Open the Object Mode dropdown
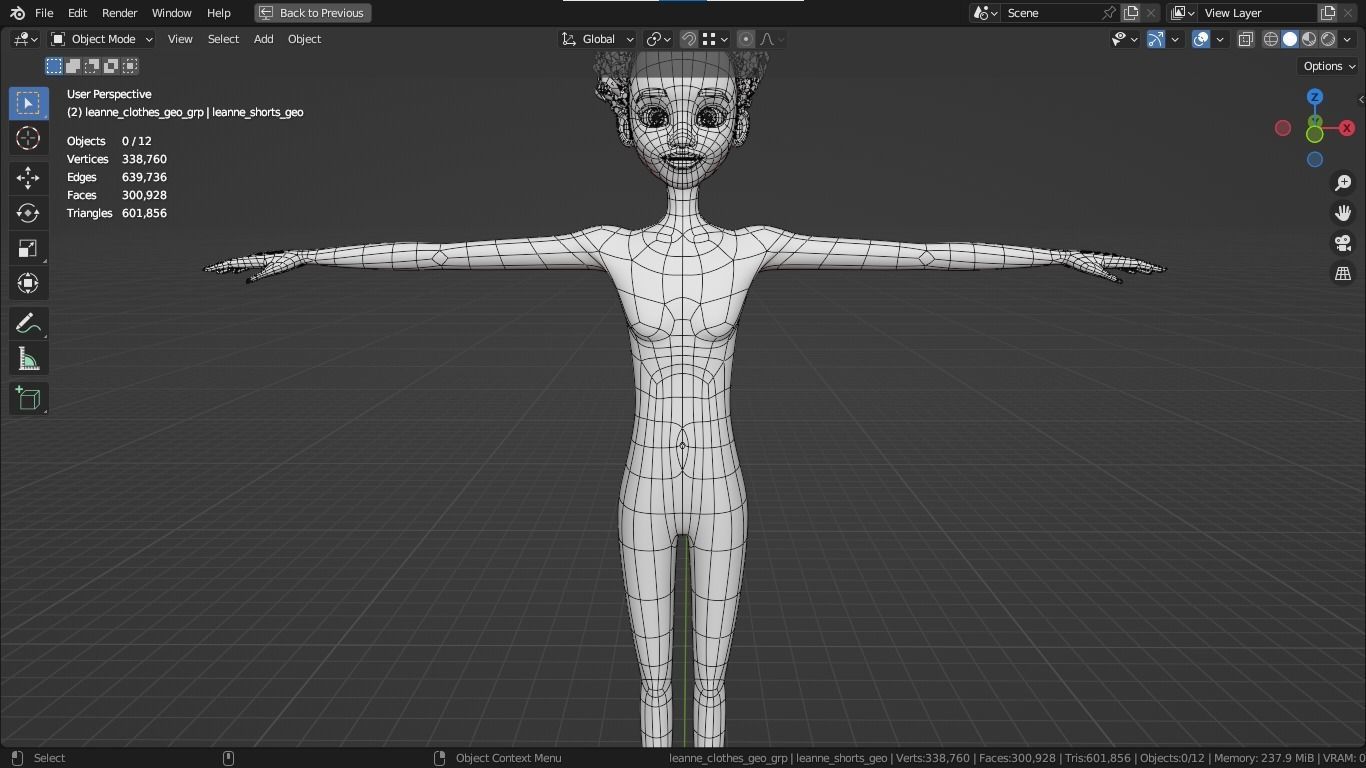Image resolution: width=1366 pixels, height=768 pixels. point(101,39)
